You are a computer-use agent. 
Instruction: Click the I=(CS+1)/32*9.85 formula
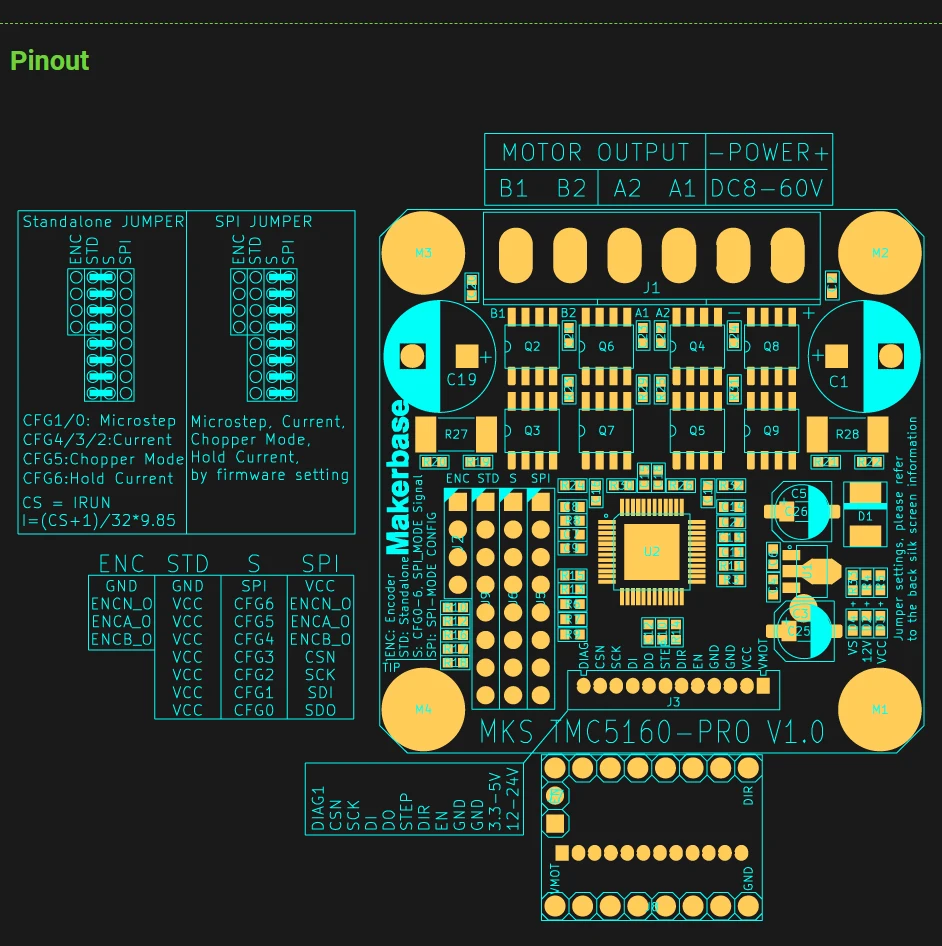click(x=99, y=520)
